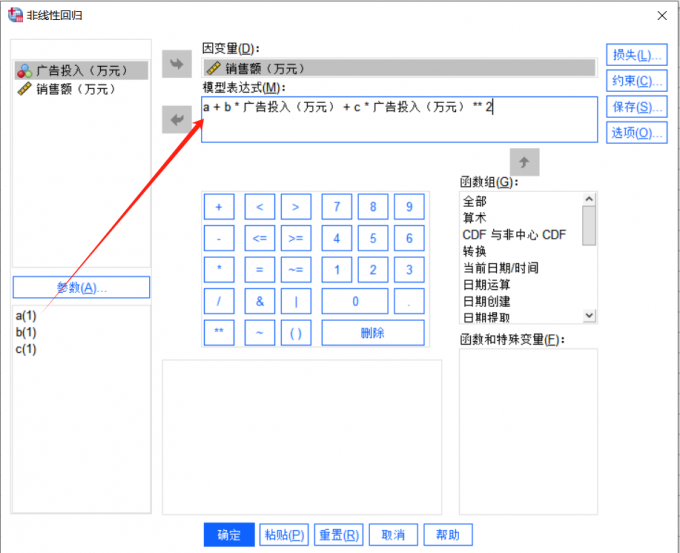This screenshot has height=553, width=680.
Task: Click the greater-than key
Action: click(296, 207)
